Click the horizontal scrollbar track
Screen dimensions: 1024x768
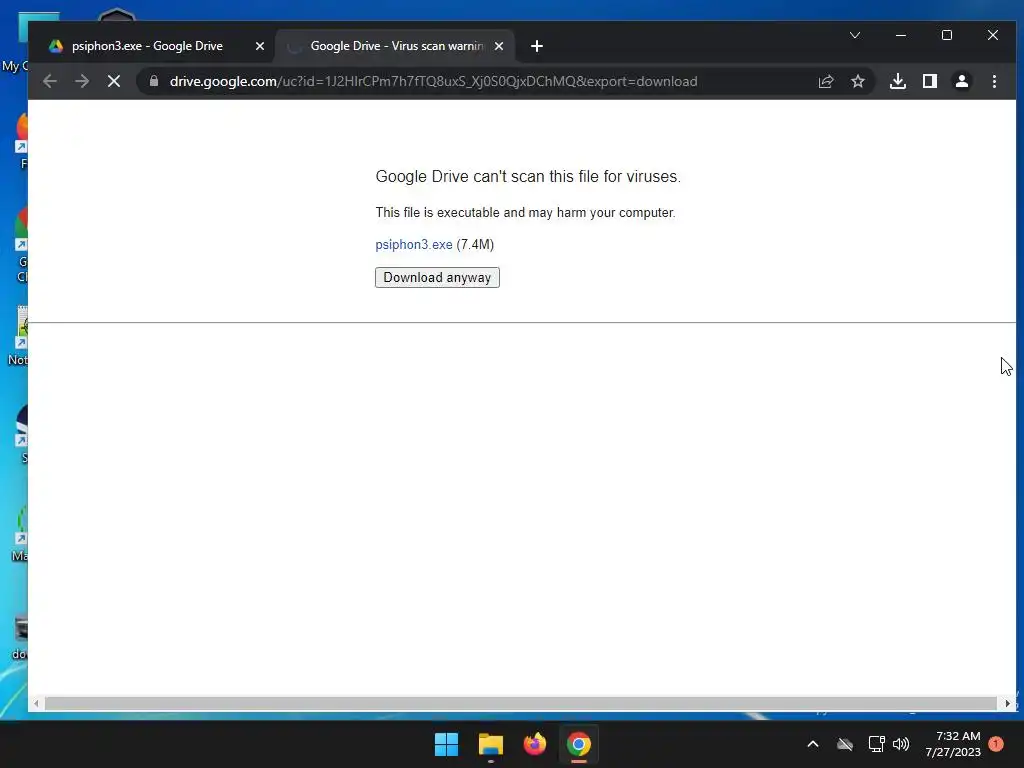tap(520, 703)
